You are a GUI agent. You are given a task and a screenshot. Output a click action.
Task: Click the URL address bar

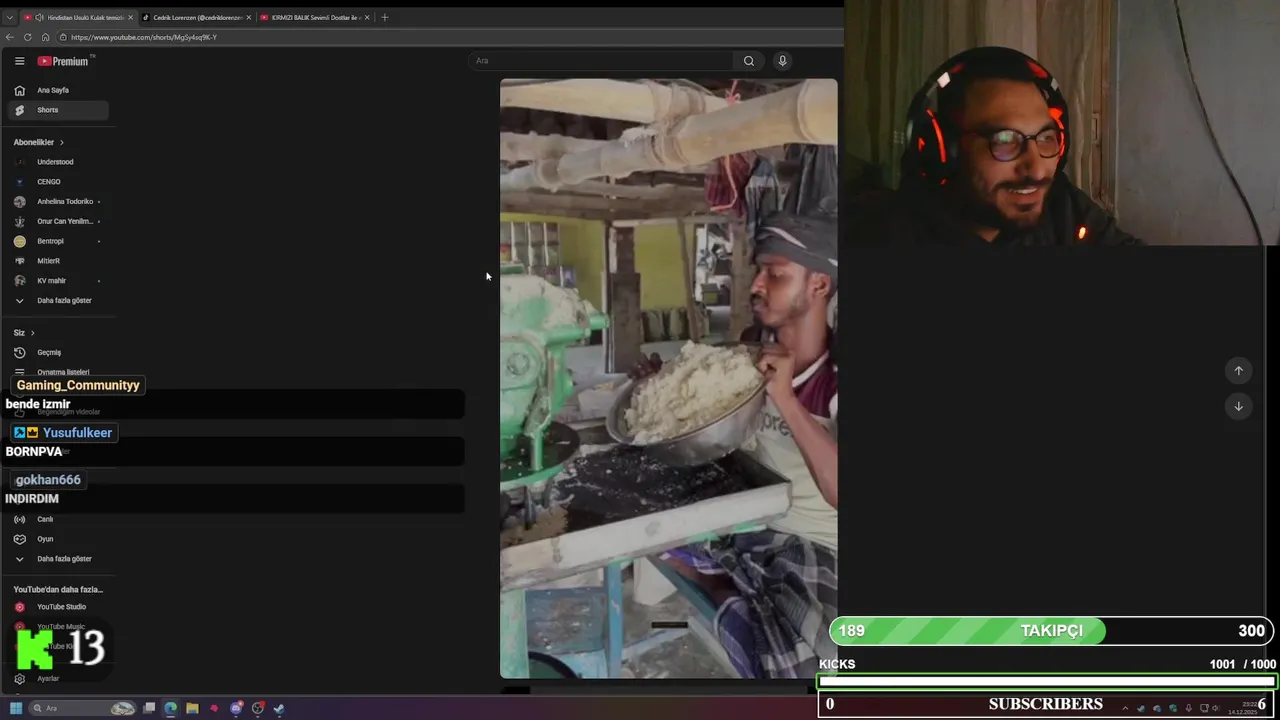point(450,37)
